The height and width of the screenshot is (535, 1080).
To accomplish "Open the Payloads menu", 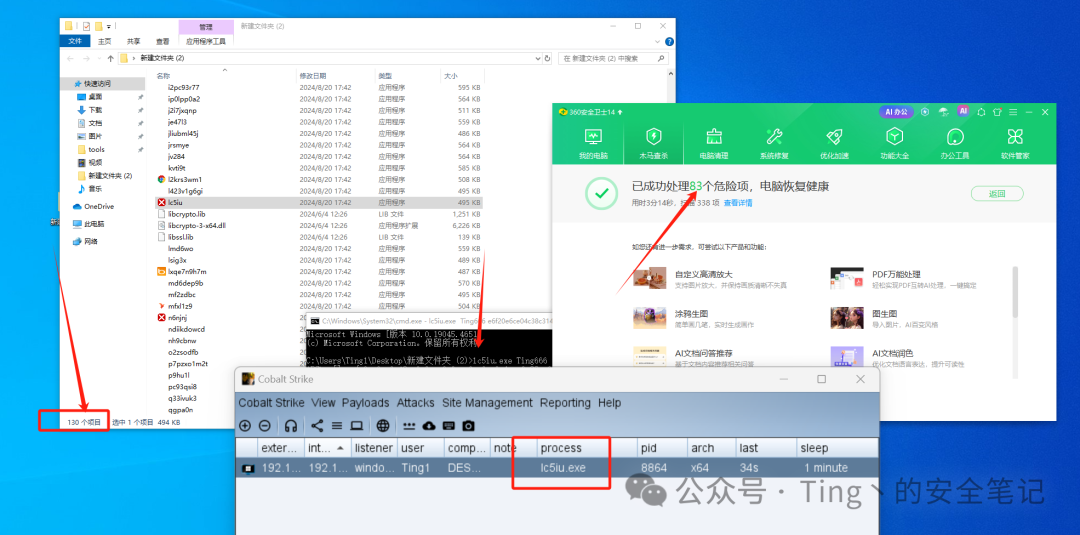I will click(x=365, y=403).
